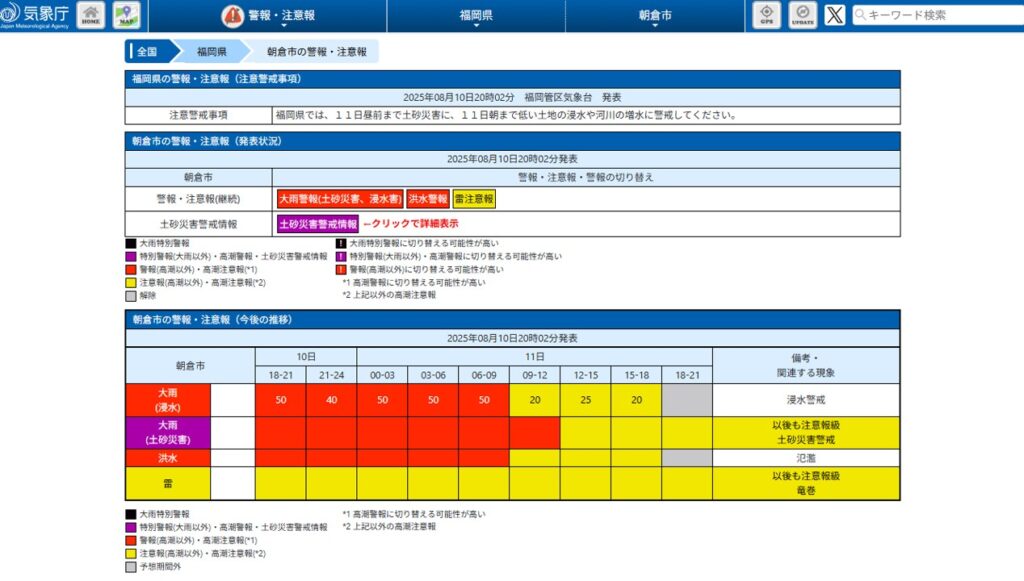Image resolution: width=1024 pixels, height=581 pixels.
Task: Click the 大雨(浸水) row label
Action: tap(168, 400)
